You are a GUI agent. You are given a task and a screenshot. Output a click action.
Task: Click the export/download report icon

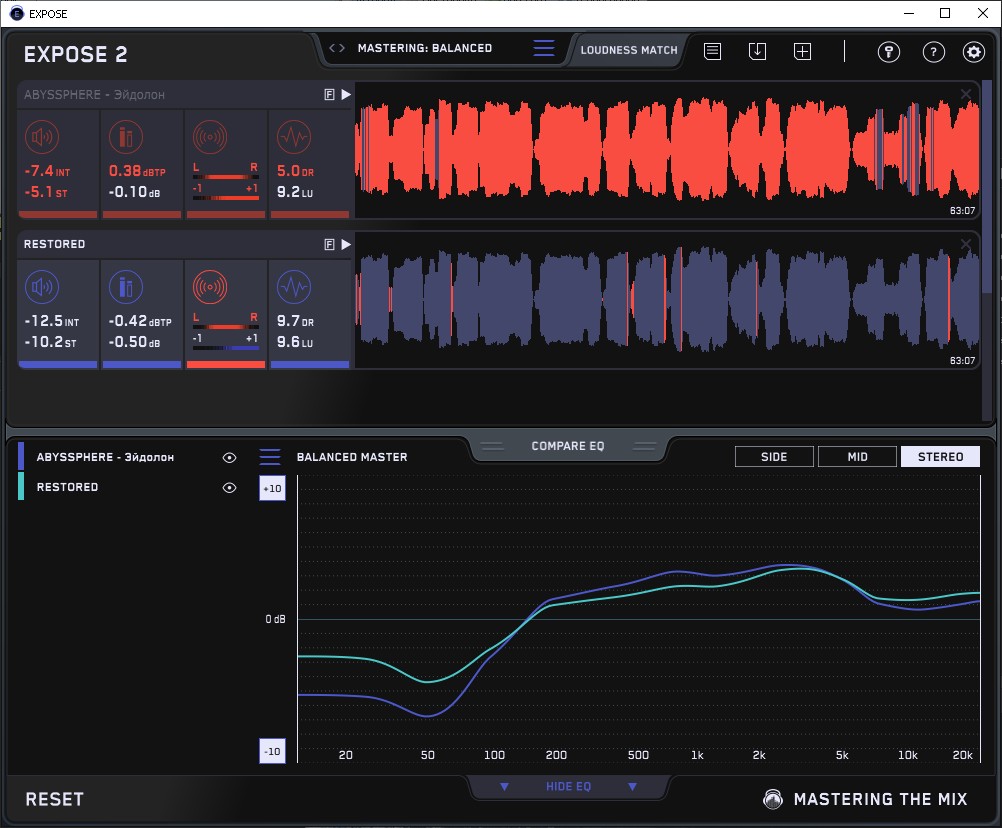pyautogui.click(x=757, y=51)
